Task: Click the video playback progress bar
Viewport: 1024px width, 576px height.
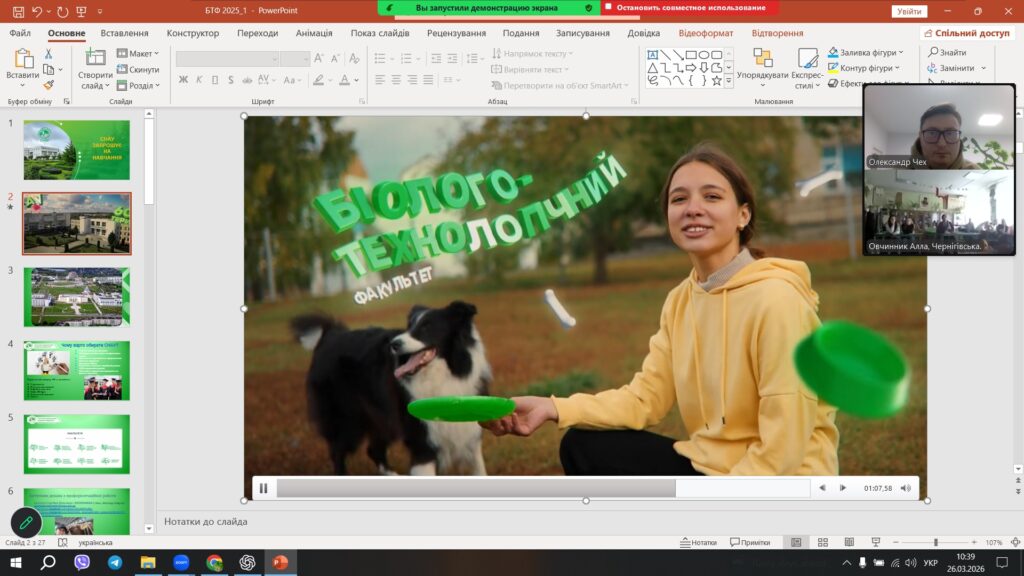Action: (x=542, y=488)
